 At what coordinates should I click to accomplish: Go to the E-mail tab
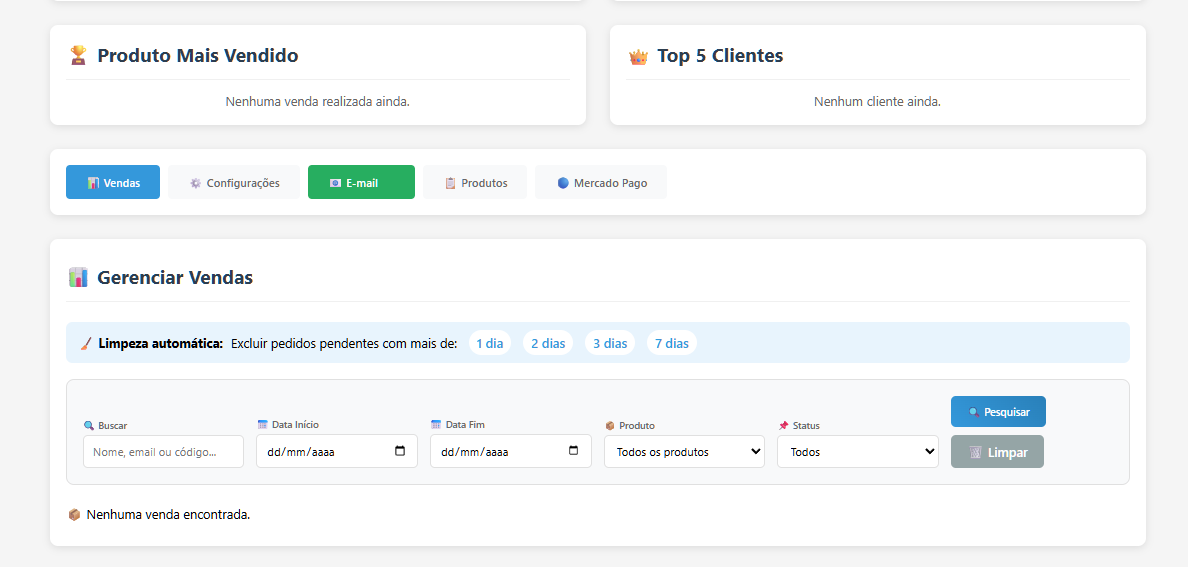click(361, 183)
